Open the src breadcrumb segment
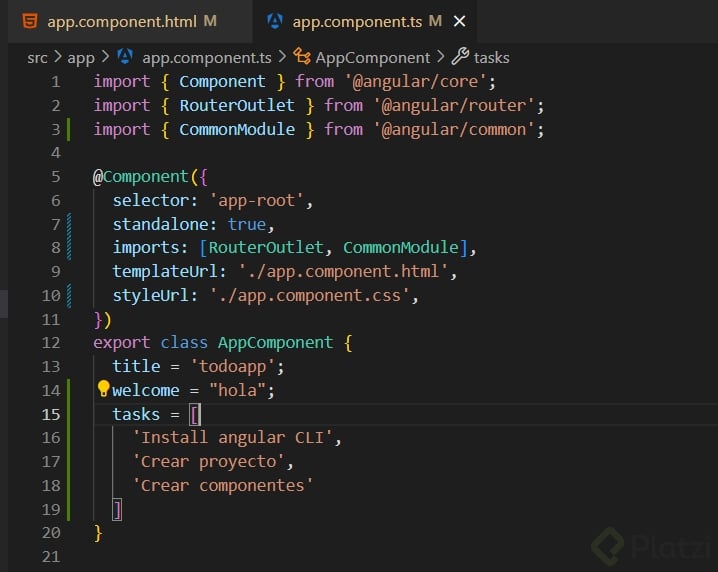The width and height of the screenshot is (718, 572). click(37, 58)
